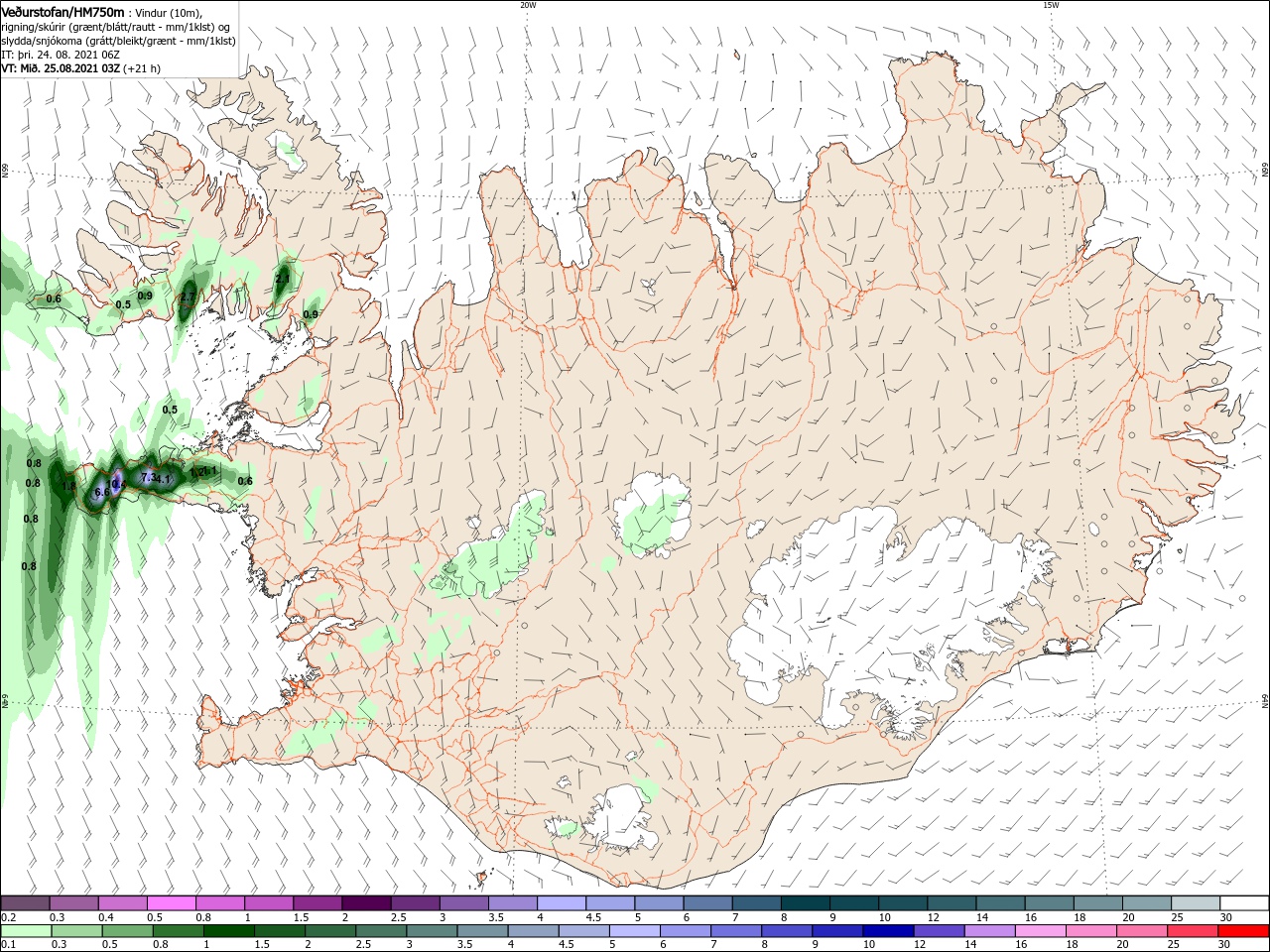
Task: Pick the light grey 25 swatch in upper legend
Action: [x=1196, y=903]
